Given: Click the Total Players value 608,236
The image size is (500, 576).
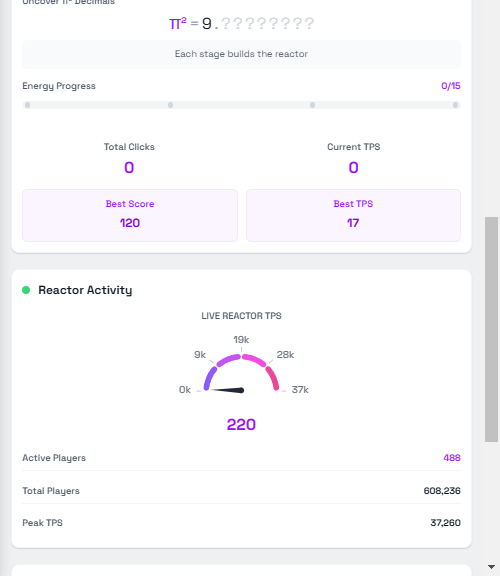Looking at the screenshot, I should [442, 491].
